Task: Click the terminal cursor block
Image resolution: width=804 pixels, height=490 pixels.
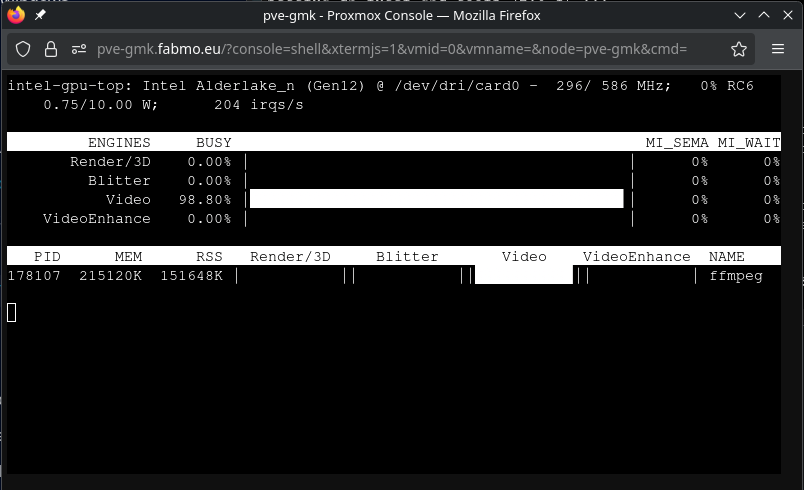Action: [x=12, y=312]
